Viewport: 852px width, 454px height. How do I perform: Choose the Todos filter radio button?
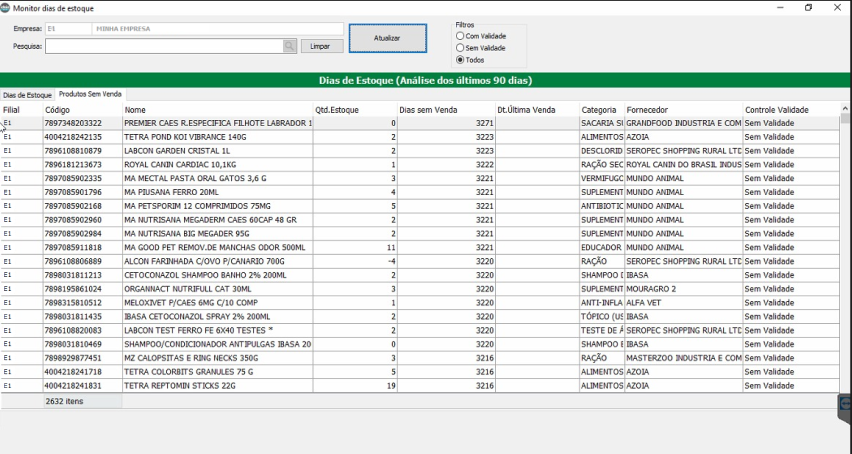pyautogui.click(x=460, y=60)
